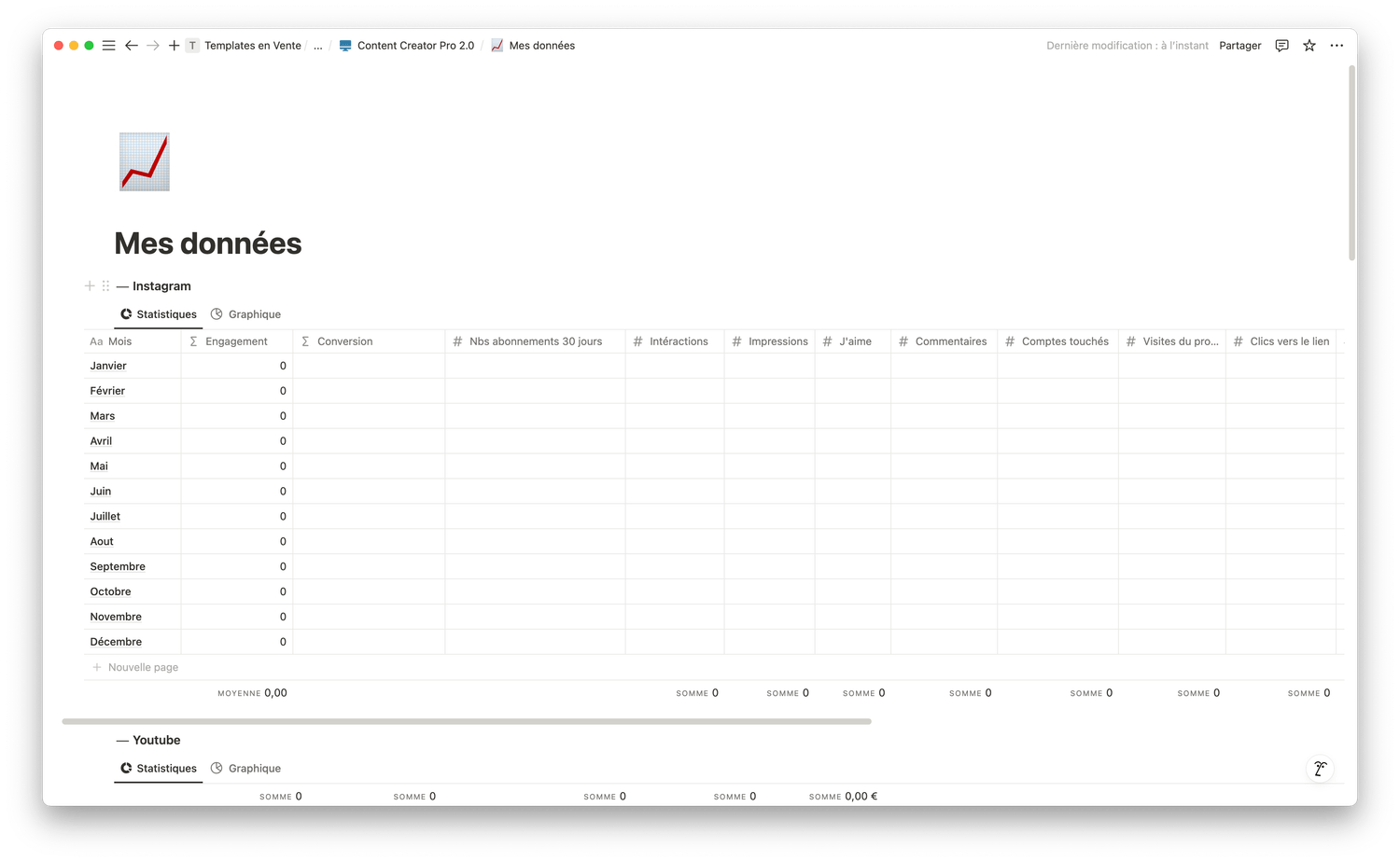Image resolution: width=1400 pixels, height=862 pixels.
Task: Open the sidebar hamburger menu
Action: coord(109,45)
